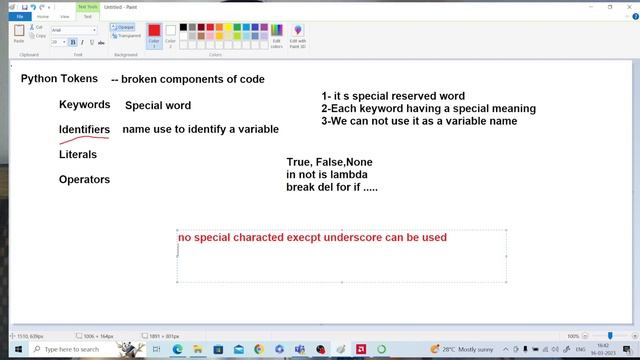The image size is (640, 360).
Task: Open File Explorer from the taskbar
Action: click(x=198, y=349)
